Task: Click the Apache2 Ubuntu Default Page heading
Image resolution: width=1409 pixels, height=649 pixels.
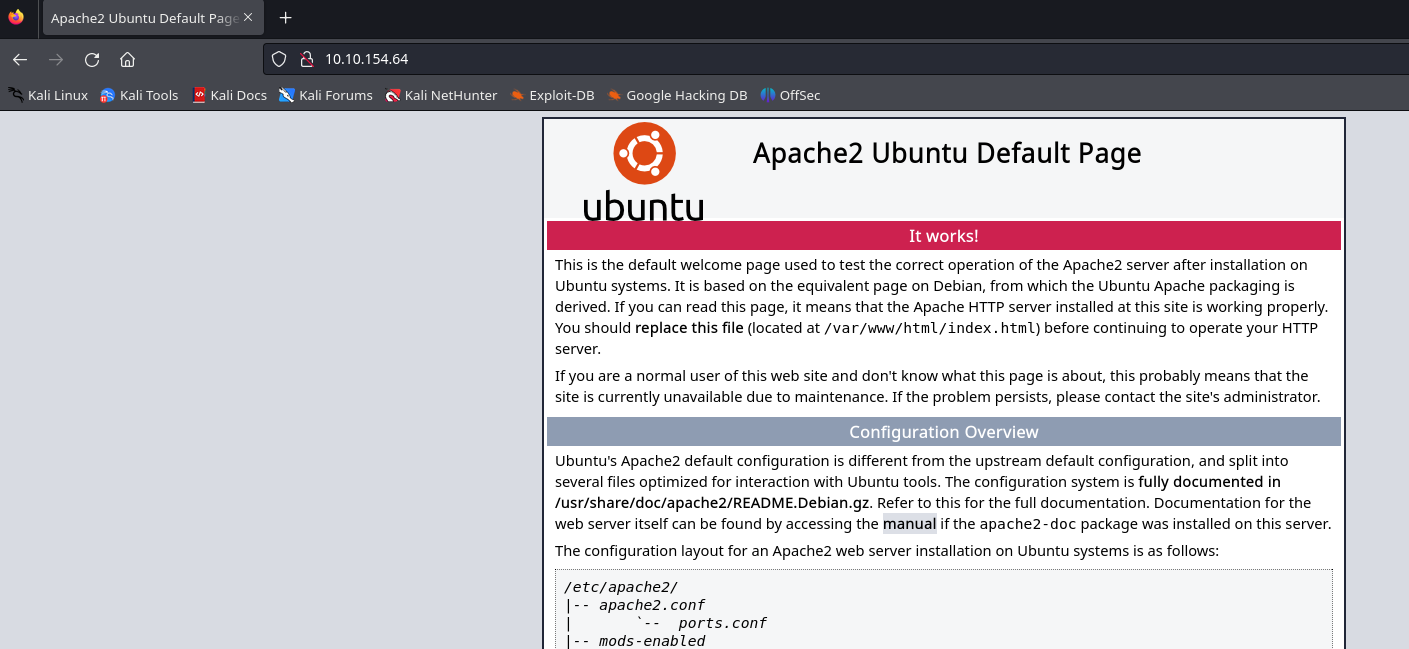Action: (947, 153)
